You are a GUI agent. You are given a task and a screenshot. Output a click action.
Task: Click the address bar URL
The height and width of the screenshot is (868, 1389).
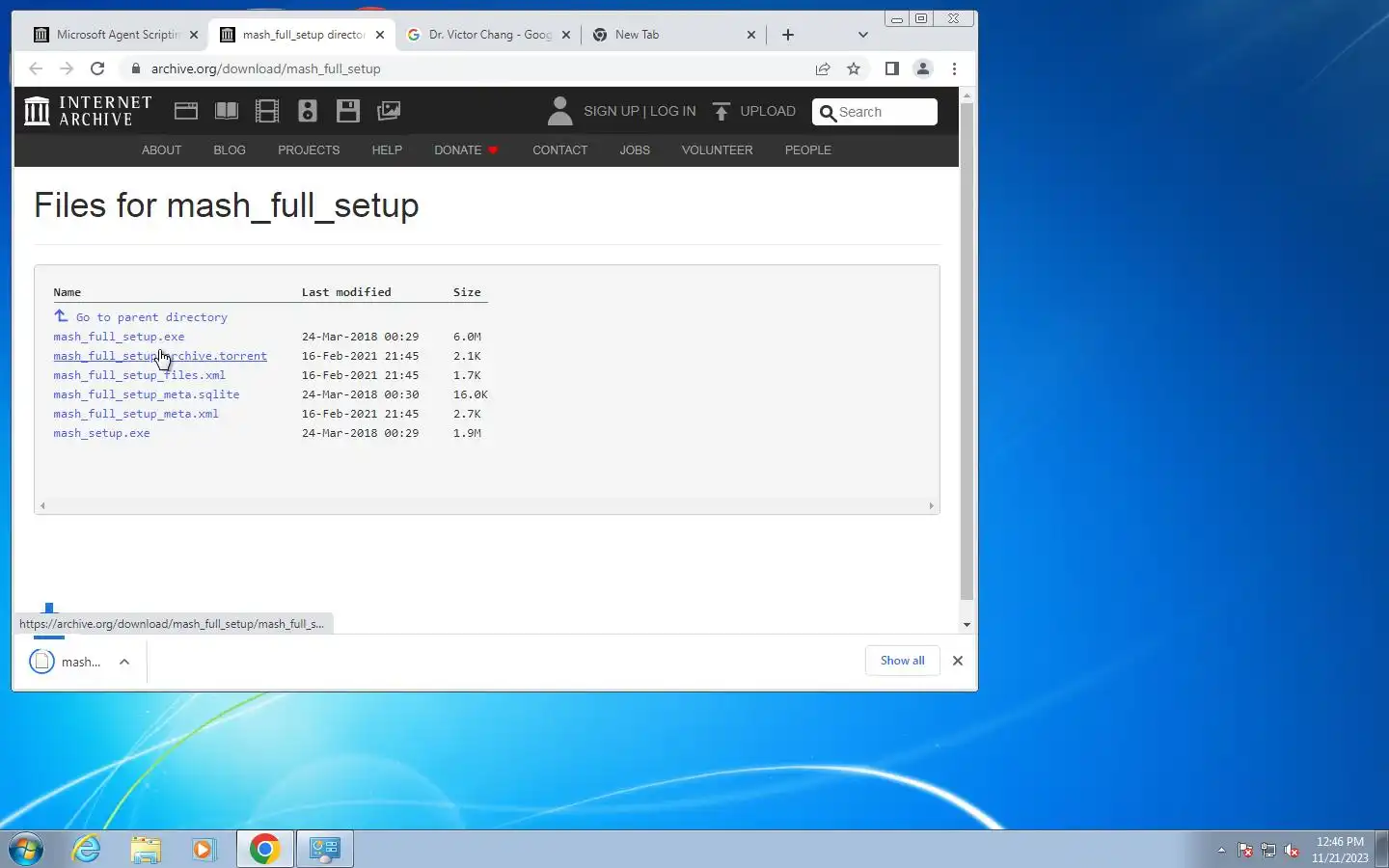pos(265,68)
